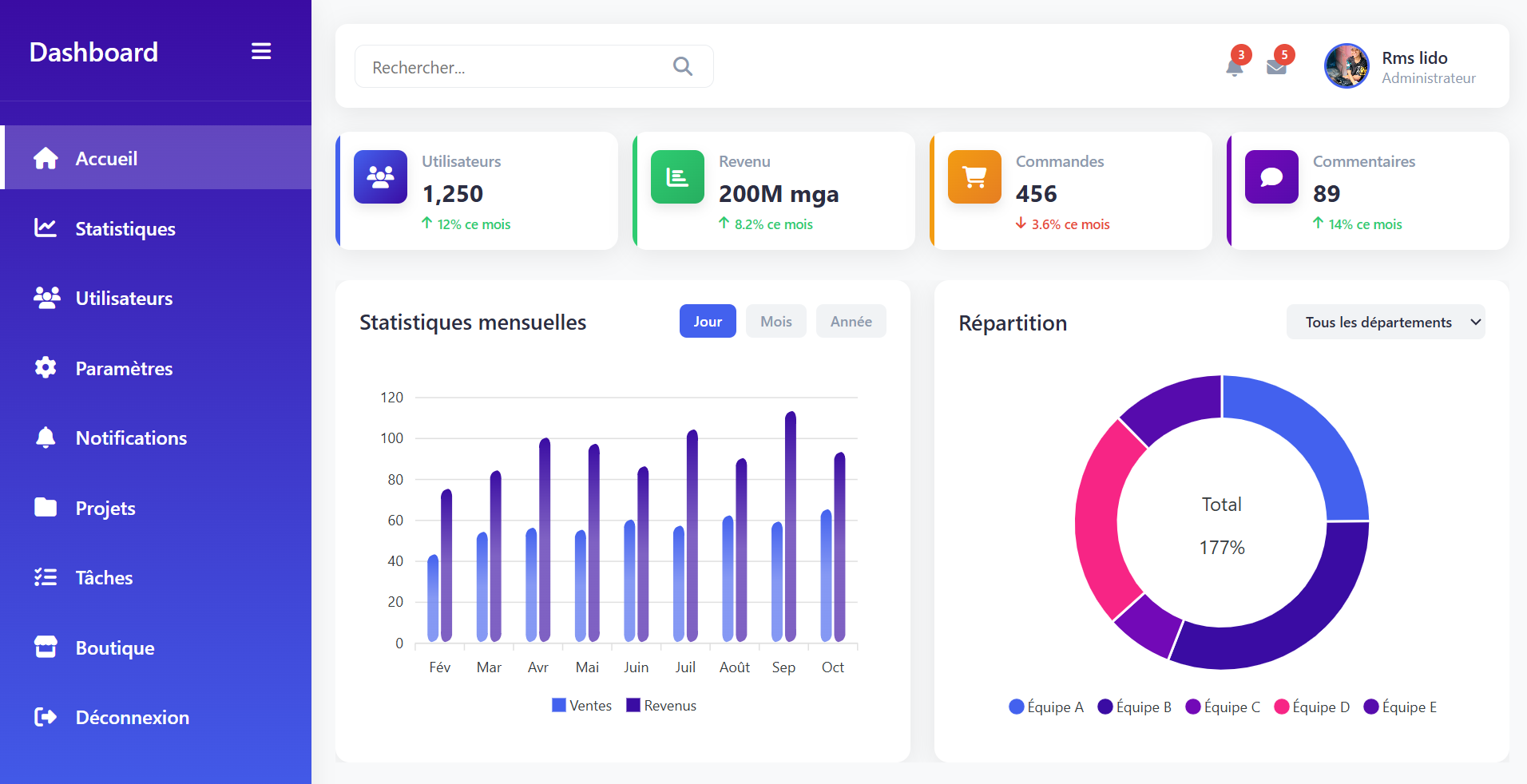Toggle the Ventes legend in bar chart
Viewport: 1527px width, 784px height.
click(x=581, y=706)
